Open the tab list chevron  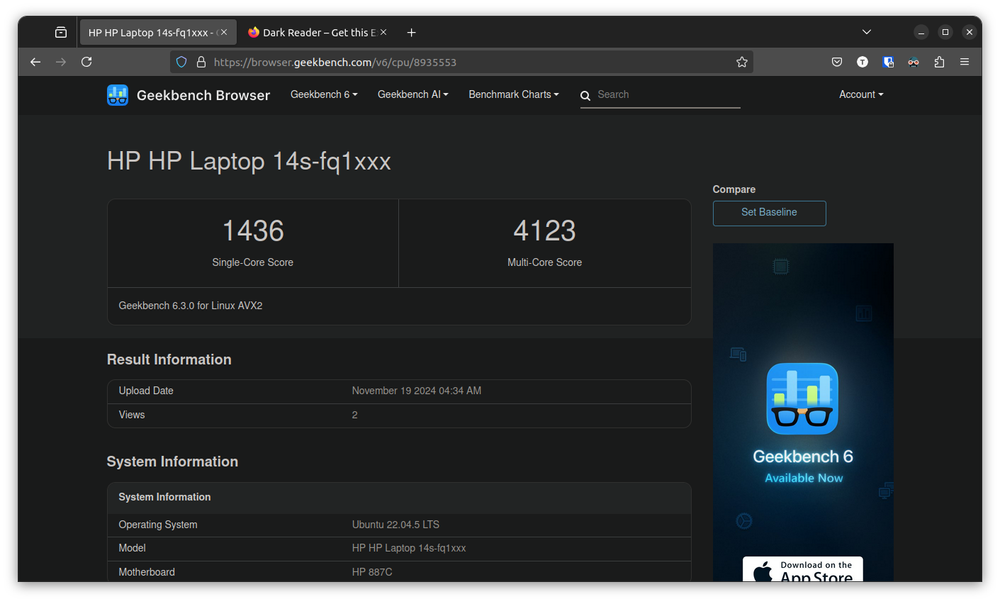click(x=866, y=31)
